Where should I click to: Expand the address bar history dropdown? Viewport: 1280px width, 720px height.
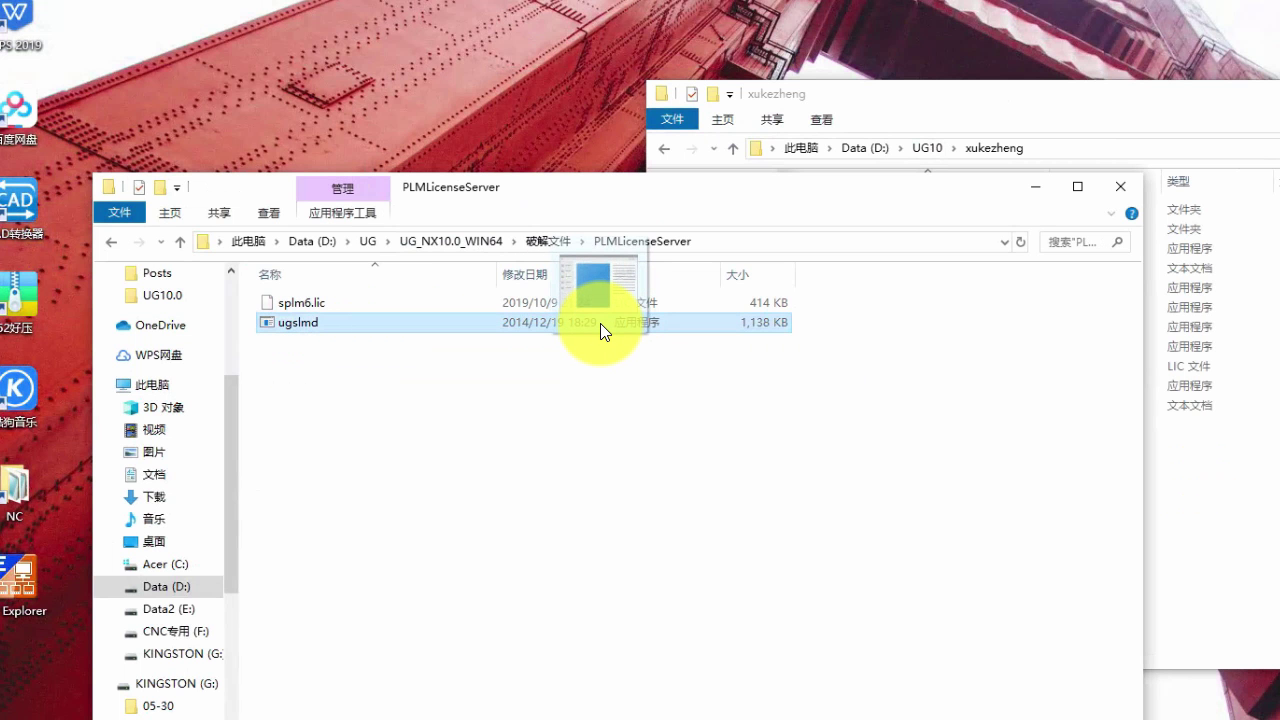point(1004,242)
